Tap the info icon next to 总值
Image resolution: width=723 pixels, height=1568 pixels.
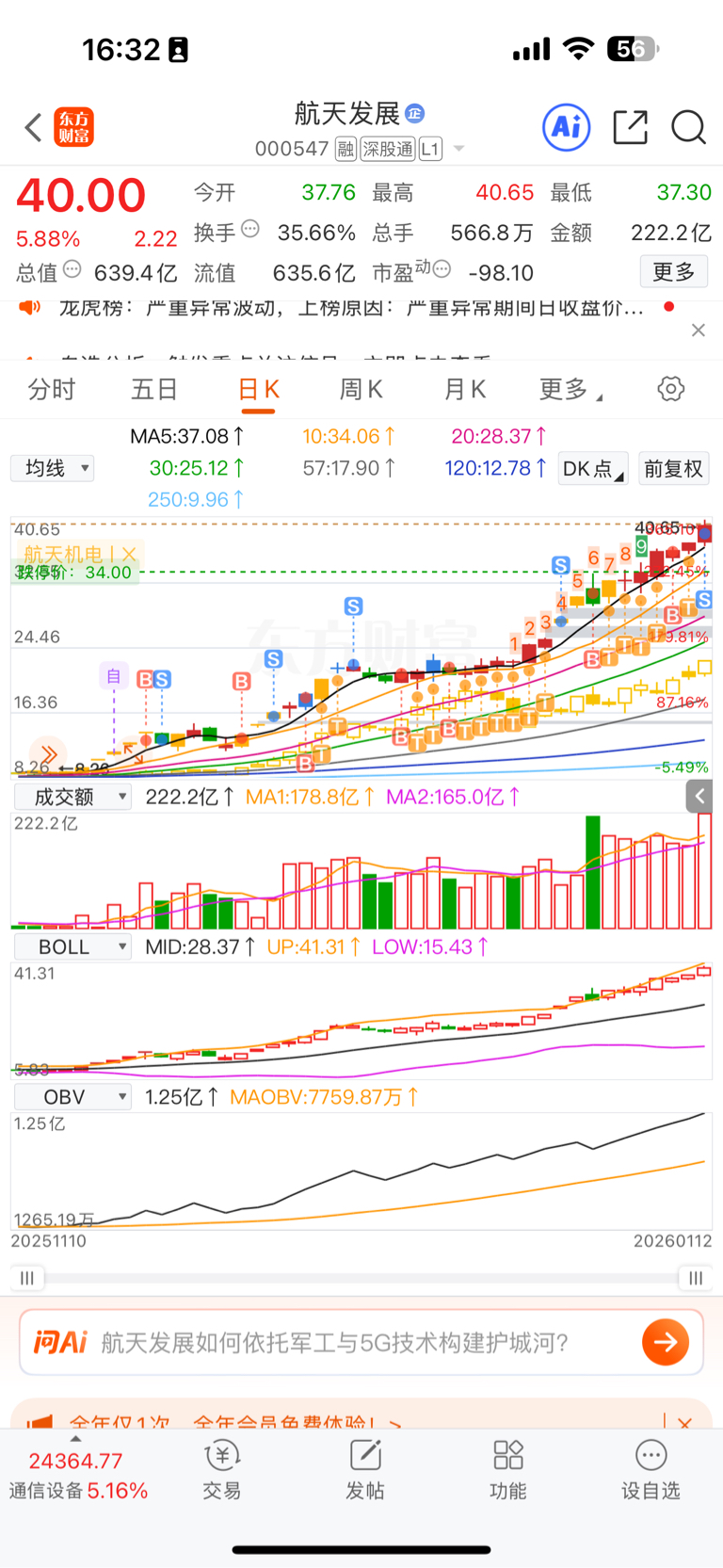[72, 270]
